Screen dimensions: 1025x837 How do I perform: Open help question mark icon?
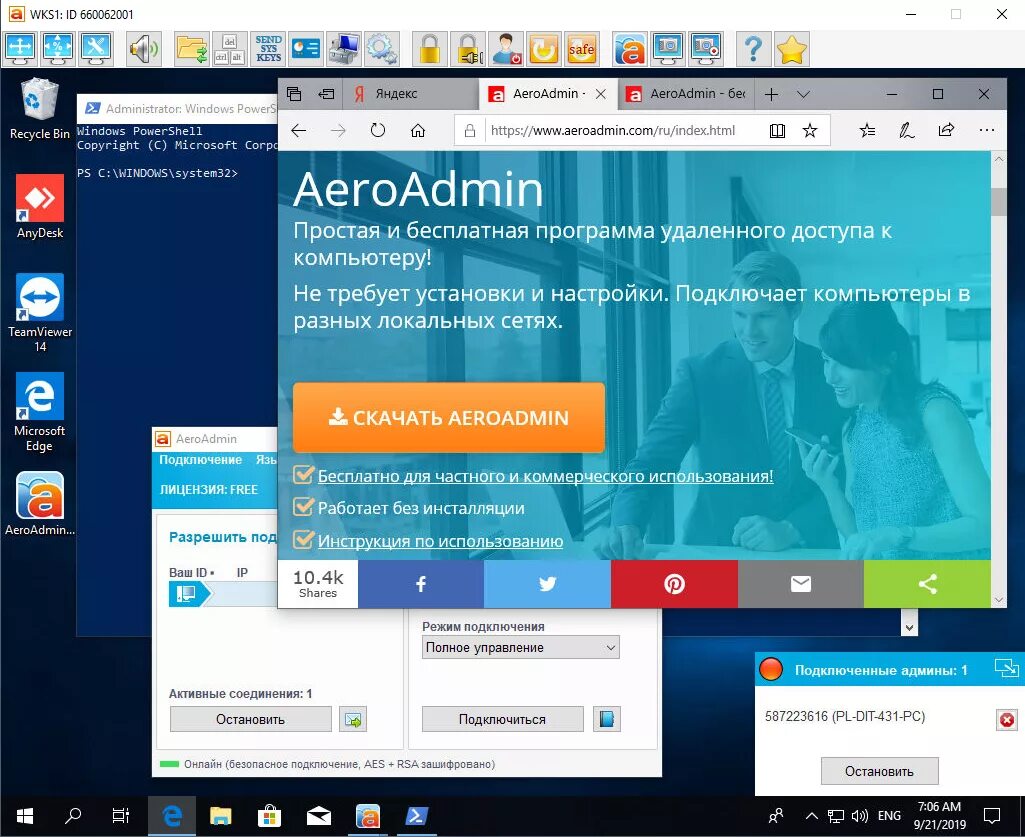753,49
